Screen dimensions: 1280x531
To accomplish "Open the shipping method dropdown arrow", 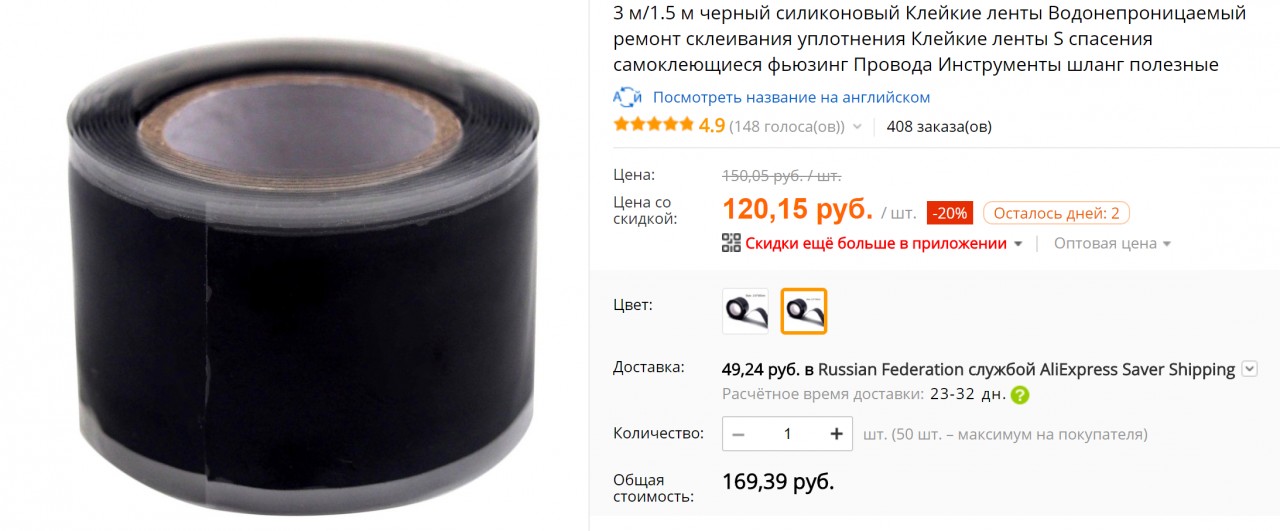I will click(x=1249, y=369).
